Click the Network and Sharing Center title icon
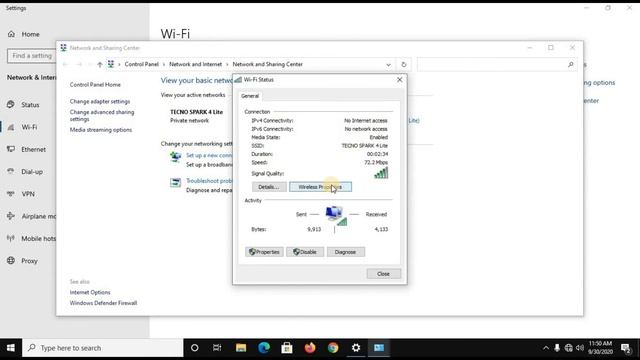 [63, 48]
